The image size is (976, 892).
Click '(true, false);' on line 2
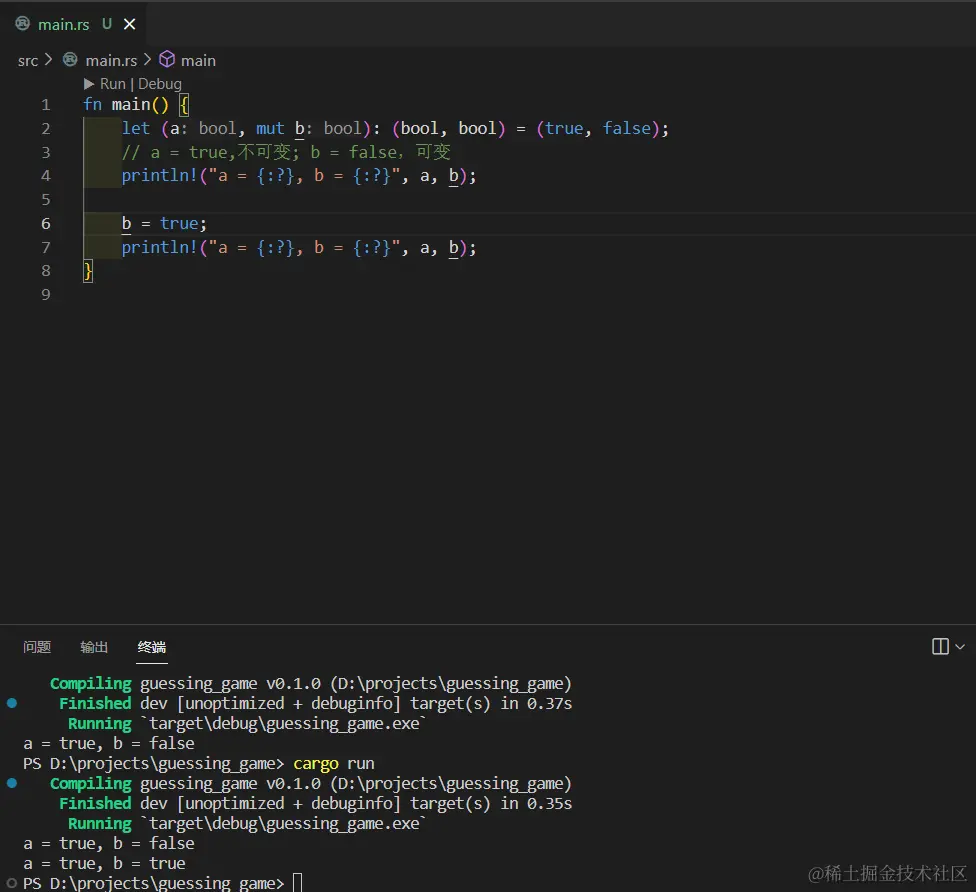[603, 128]
